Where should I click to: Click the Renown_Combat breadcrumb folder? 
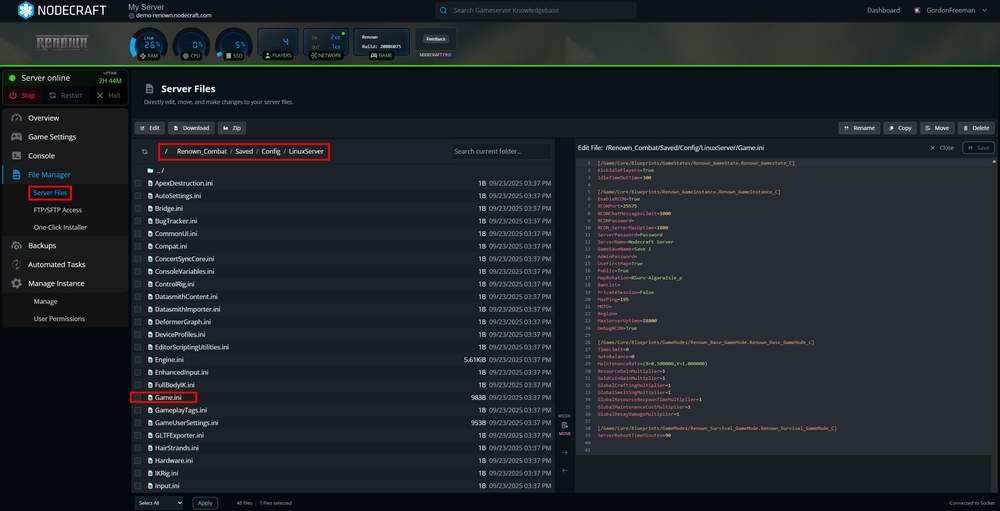[201, 151]
